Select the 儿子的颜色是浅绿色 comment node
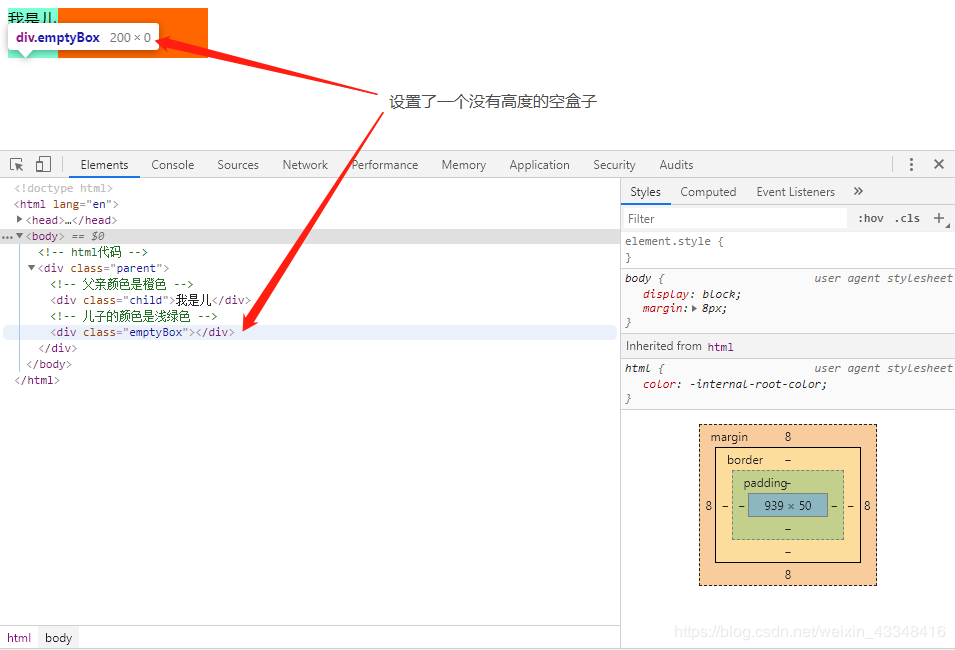Screen dimensions: 955x650 pos(133,316)
